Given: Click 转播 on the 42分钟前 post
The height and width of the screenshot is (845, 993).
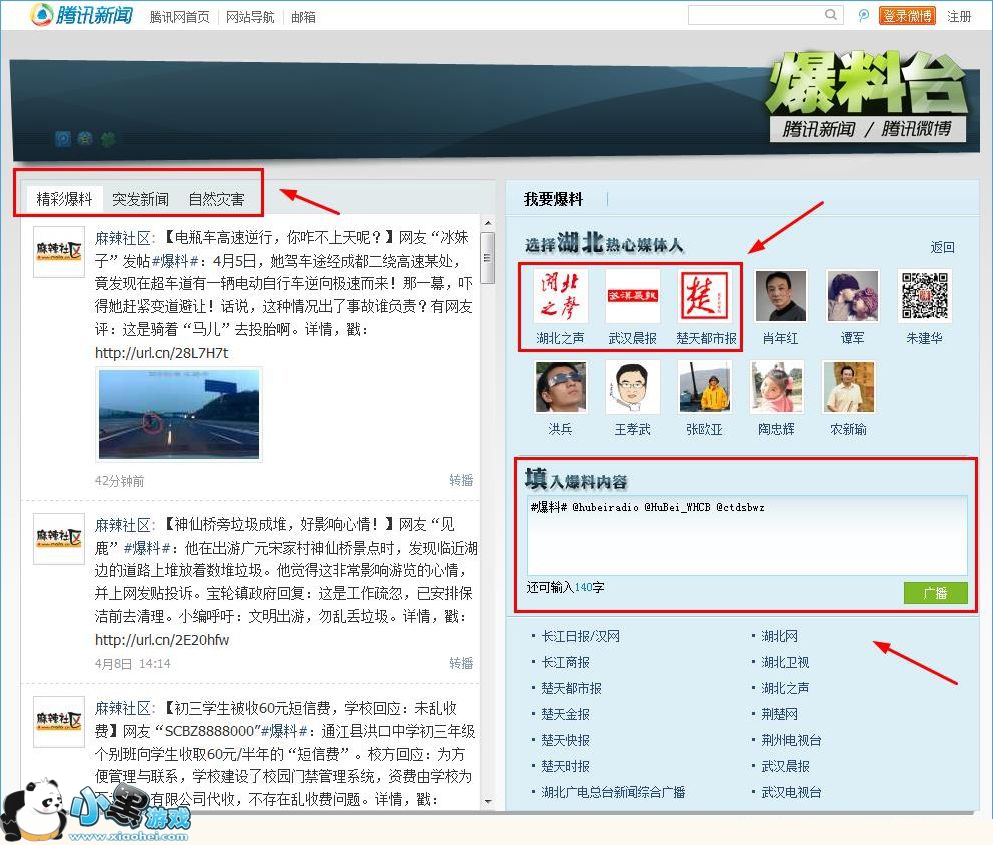Looking at the screenshot, I should pos(461,480).
